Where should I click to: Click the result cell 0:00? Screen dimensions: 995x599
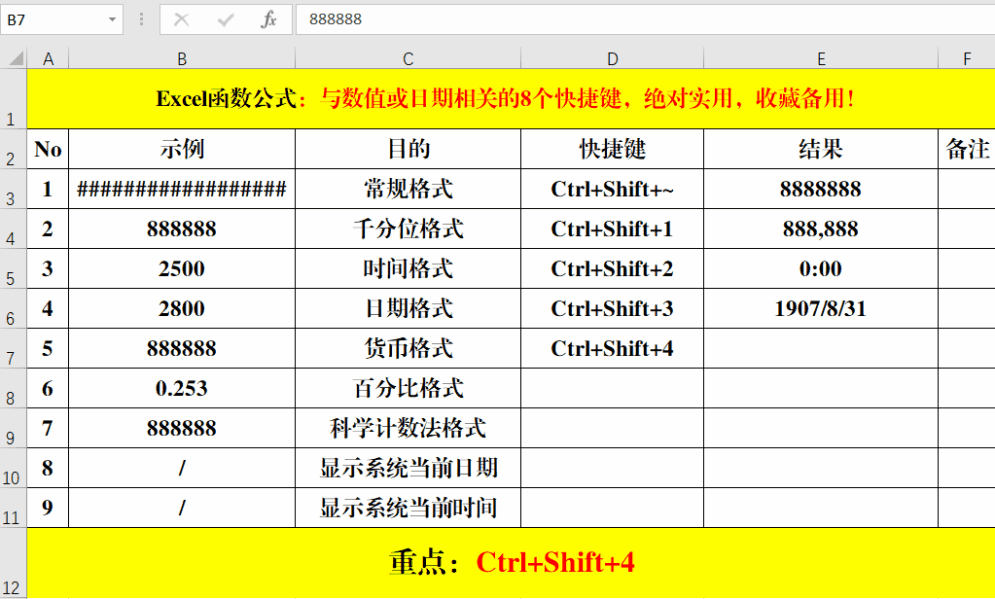coord(820,269)
